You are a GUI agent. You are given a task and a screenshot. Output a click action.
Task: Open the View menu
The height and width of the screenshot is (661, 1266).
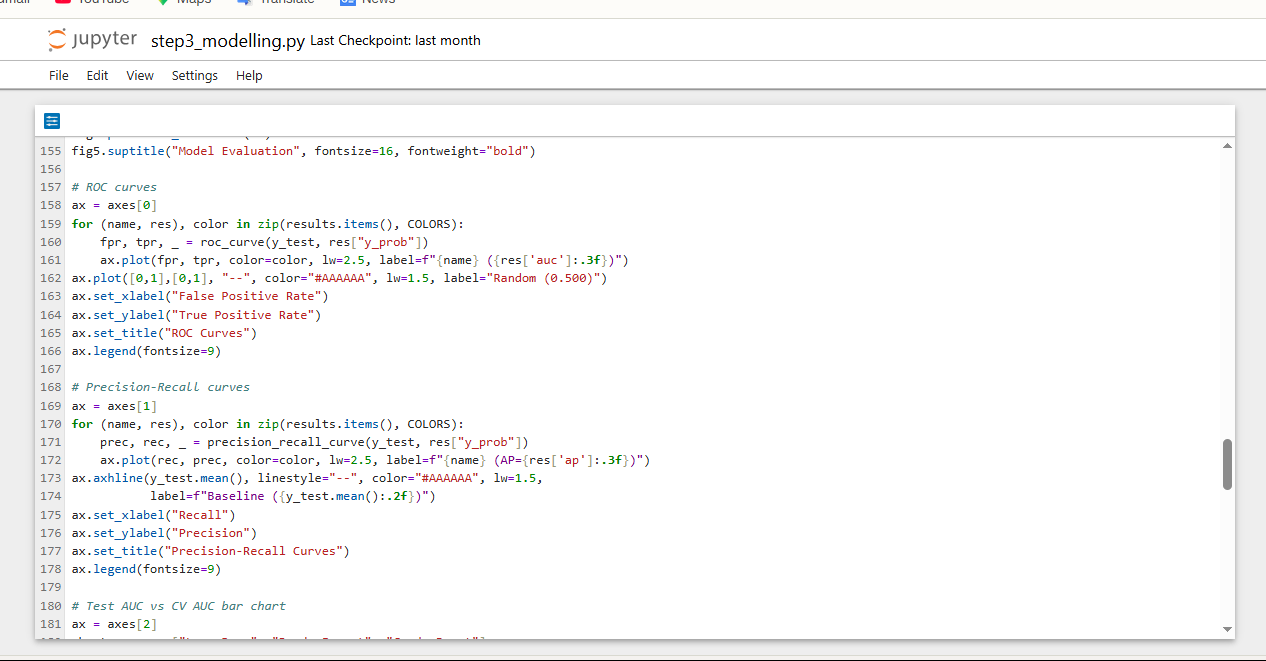[140, 75]
